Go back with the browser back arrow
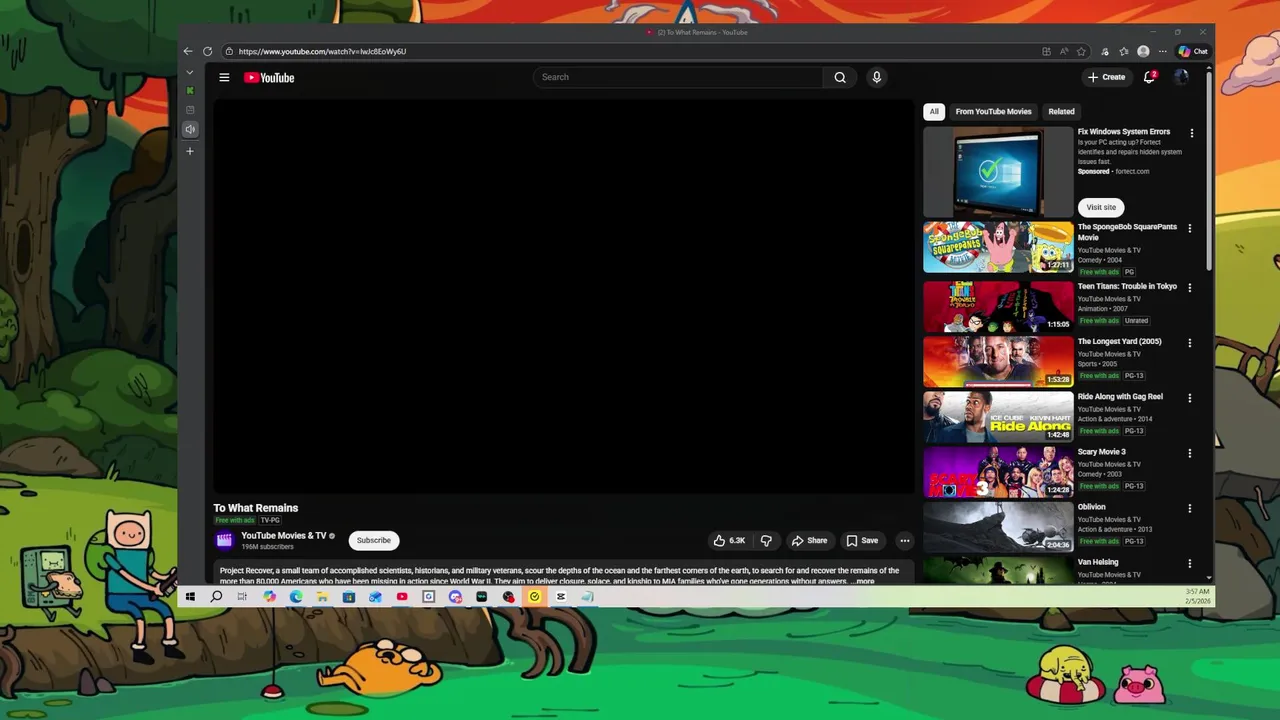 [x=188, y=51]
